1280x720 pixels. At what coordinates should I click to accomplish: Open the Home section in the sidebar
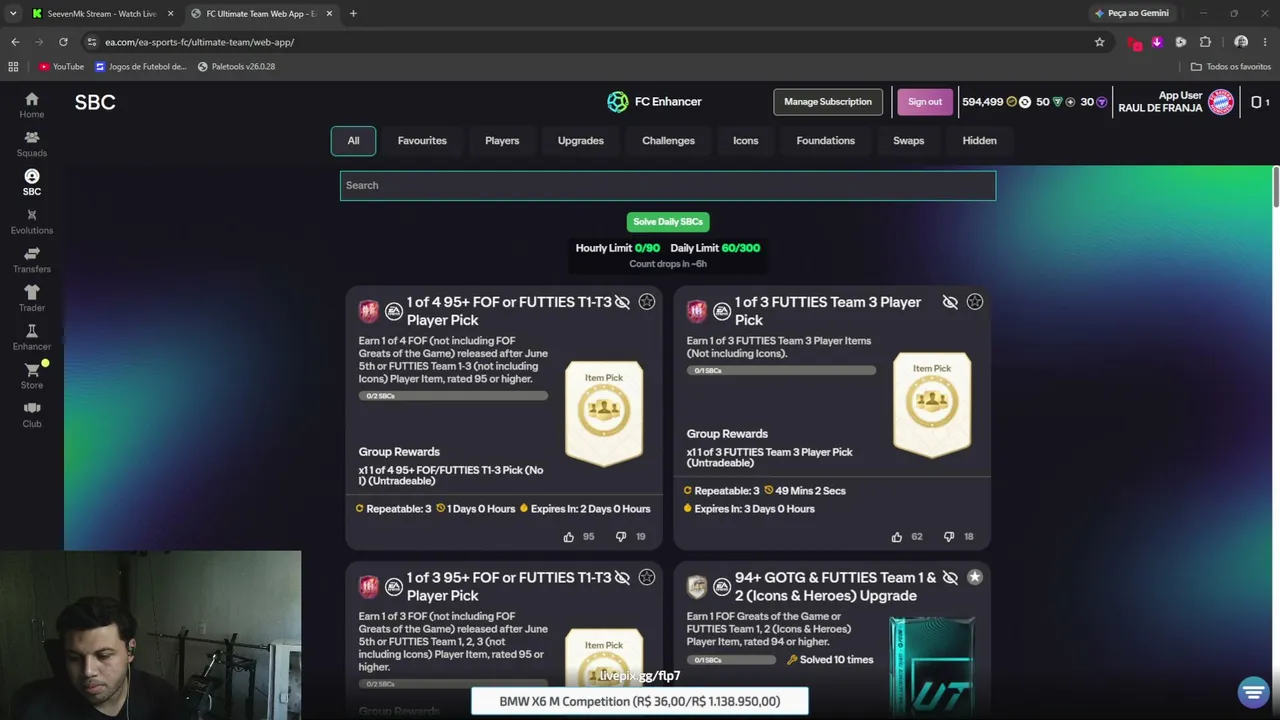[x=32, y=105]
